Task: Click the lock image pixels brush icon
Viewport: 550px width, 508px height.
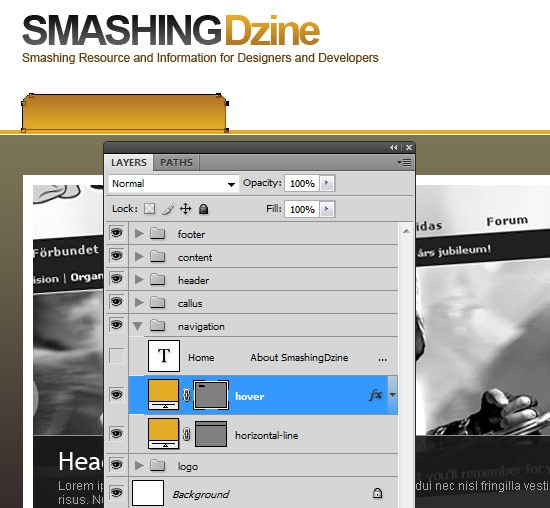Action: coord(168,209)
